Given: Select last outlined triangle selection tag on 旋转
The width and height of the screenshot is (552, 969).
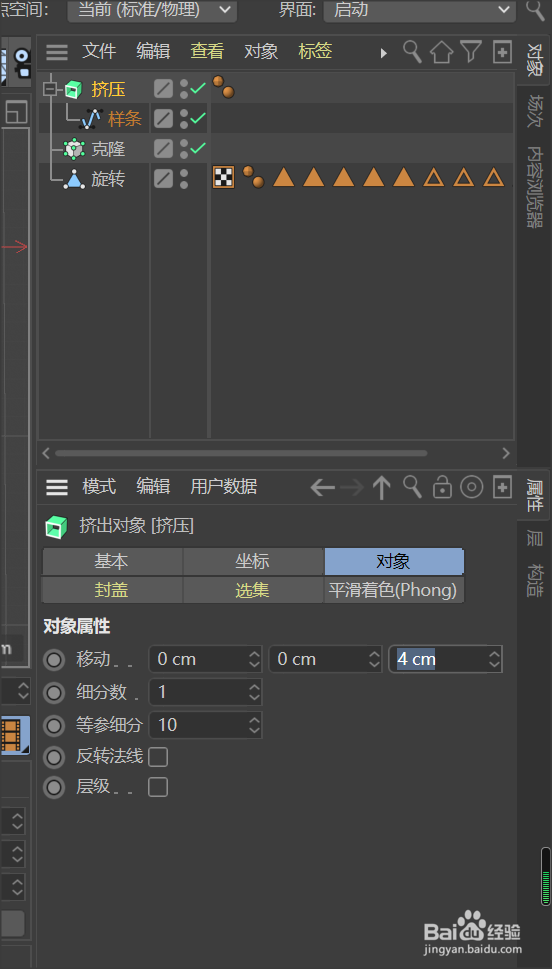Looking at the screenshot, I should point(493,177).
